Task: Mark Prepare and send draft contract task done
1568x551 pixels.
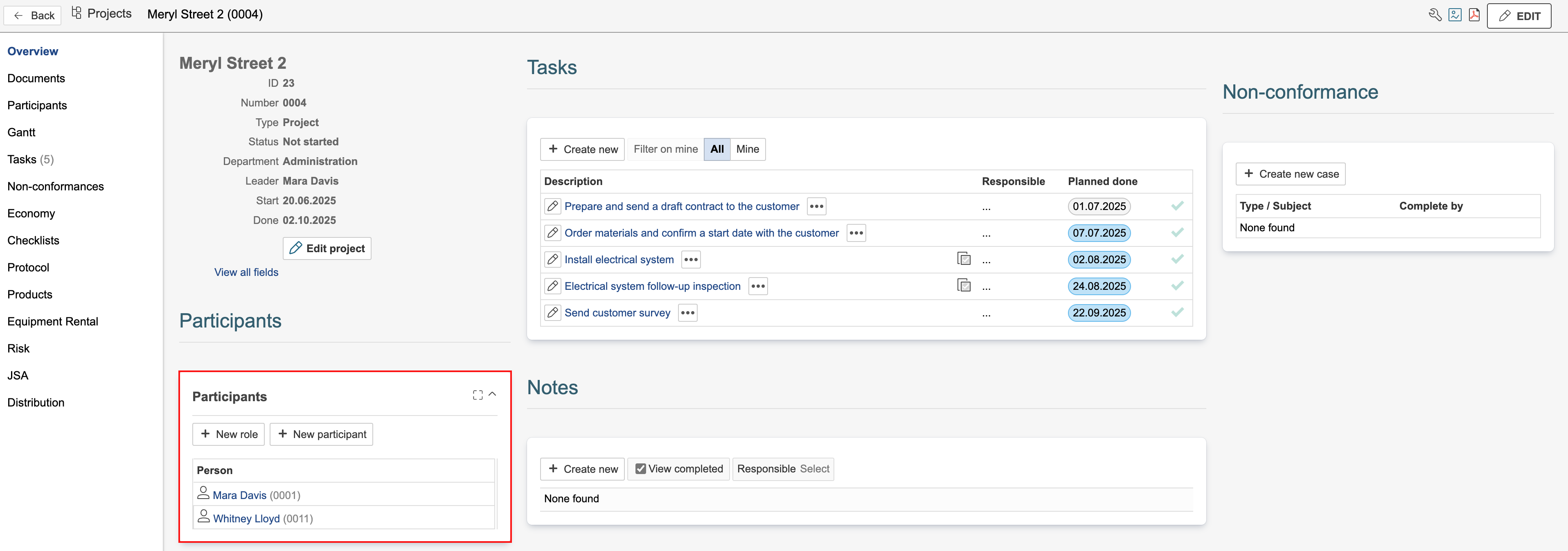Action: click(x=1177, y=206)
